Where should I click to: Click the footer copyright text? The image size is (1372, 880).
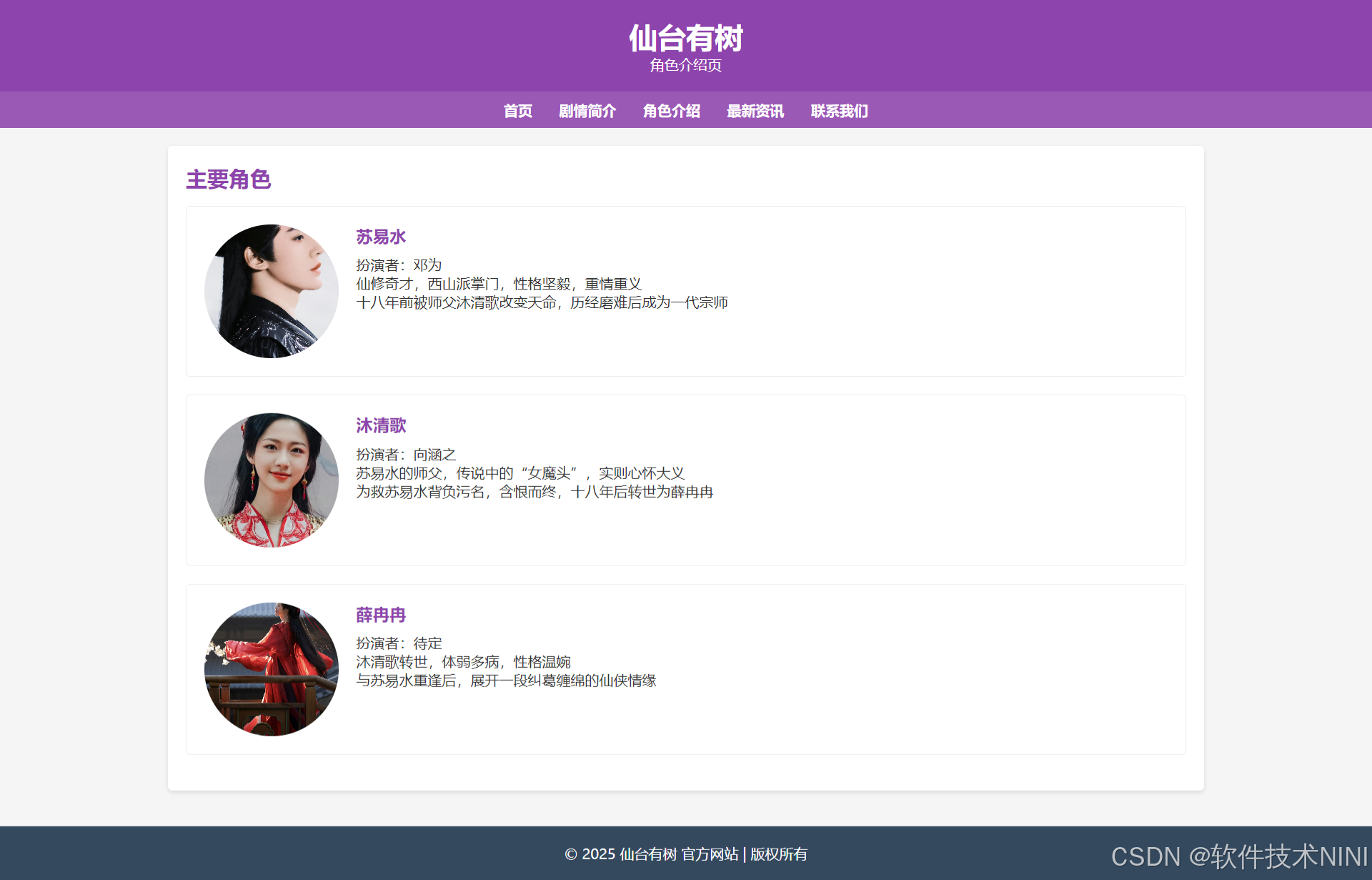click(x=685, y=854)
